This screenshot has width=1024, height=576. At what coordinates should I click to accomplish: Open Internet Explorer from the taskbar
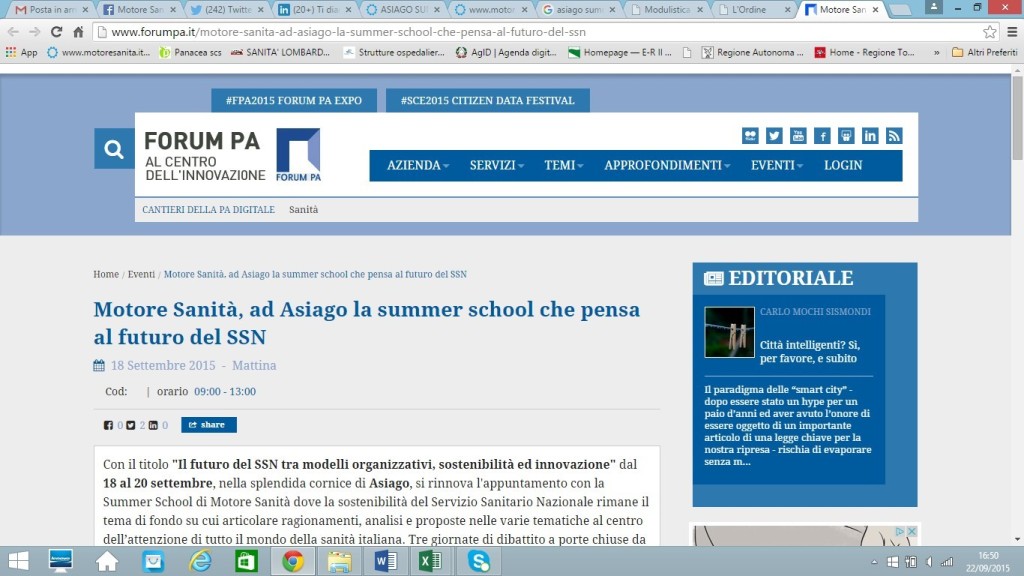pos(200,561)
